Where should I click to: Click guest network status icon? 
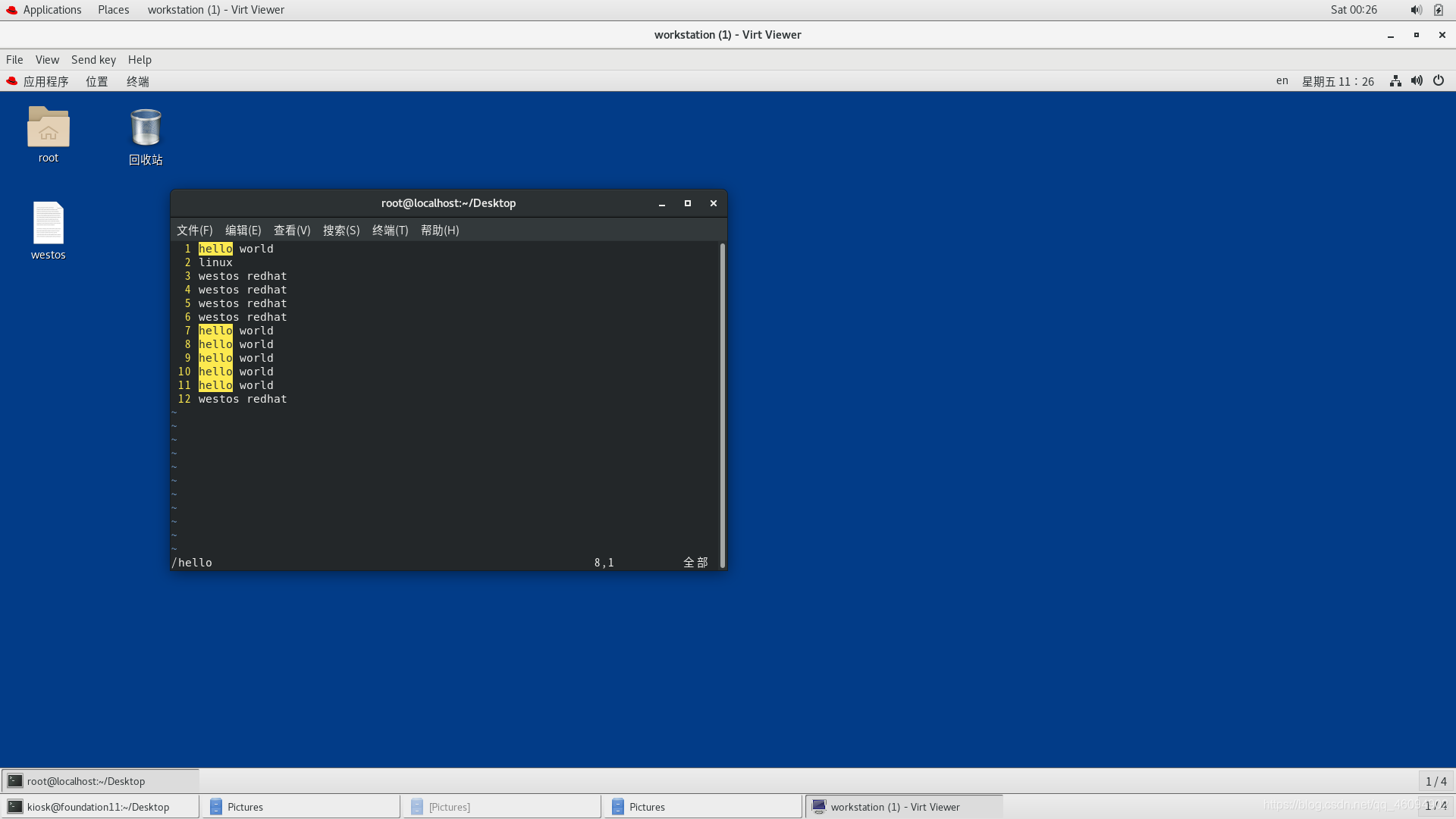(1395, 81)
